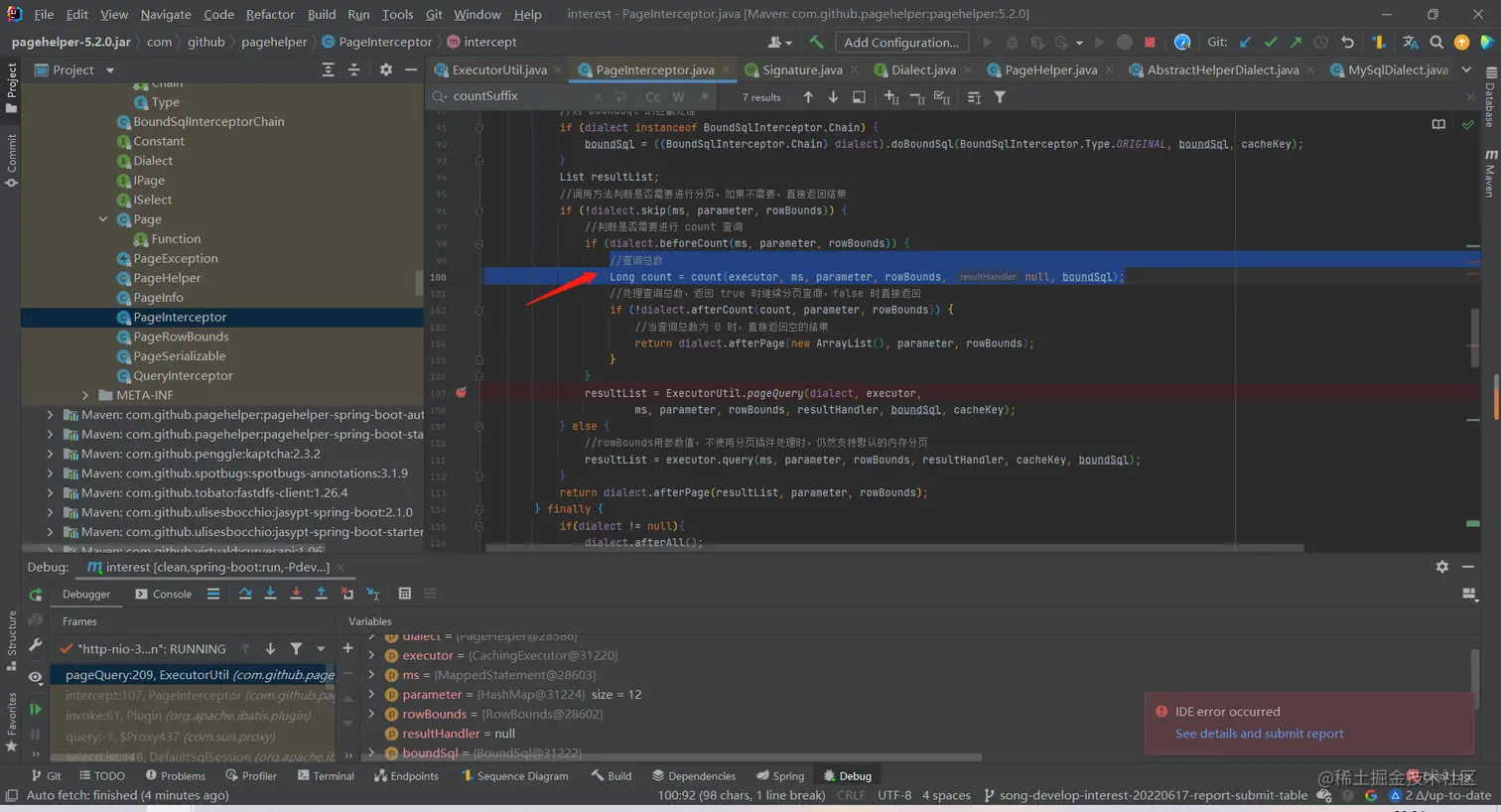
Task: Add new watch plus icon
Action: point(347,648)
